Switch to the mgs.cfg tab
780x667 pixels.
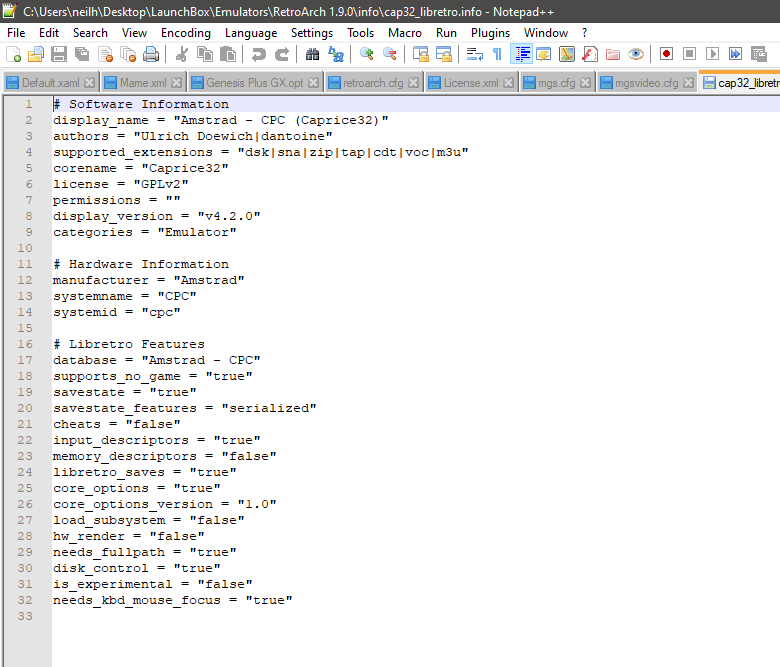tap(557, 83)
